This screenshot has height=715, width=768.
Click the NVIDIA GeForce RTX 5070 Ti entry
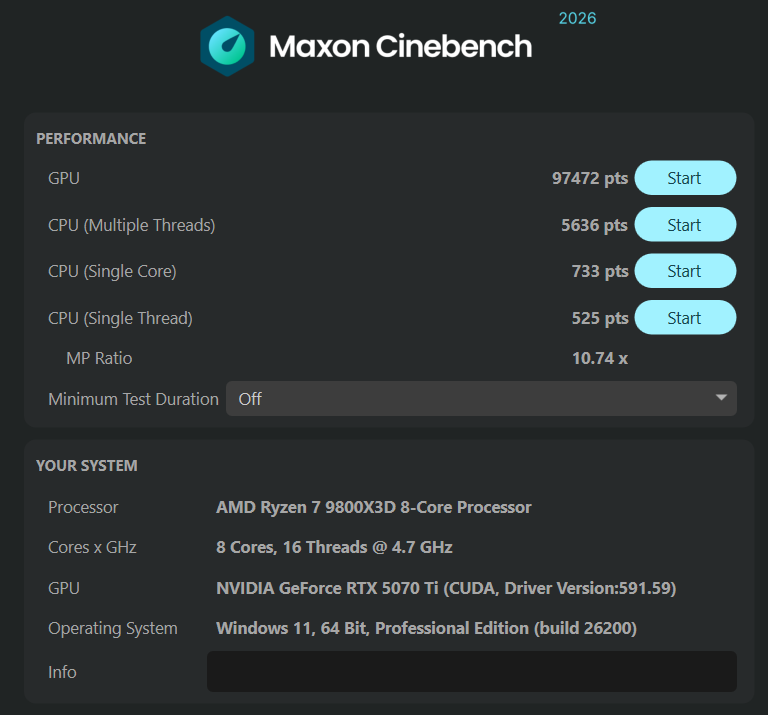click(446, 588)
